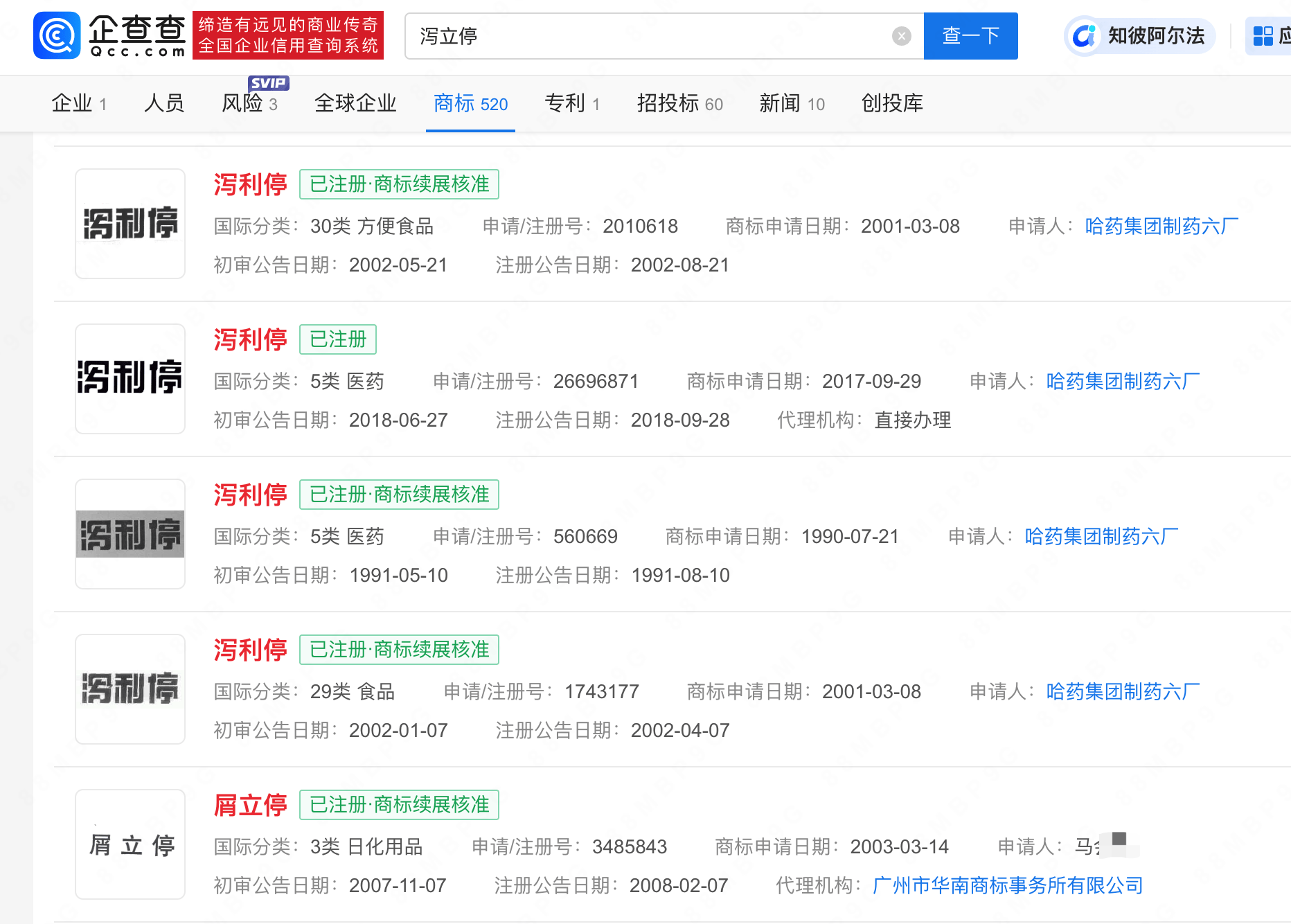Select registration announcement date 1991-08-10
The image size is (1291, 924).
tap(681, 576)
